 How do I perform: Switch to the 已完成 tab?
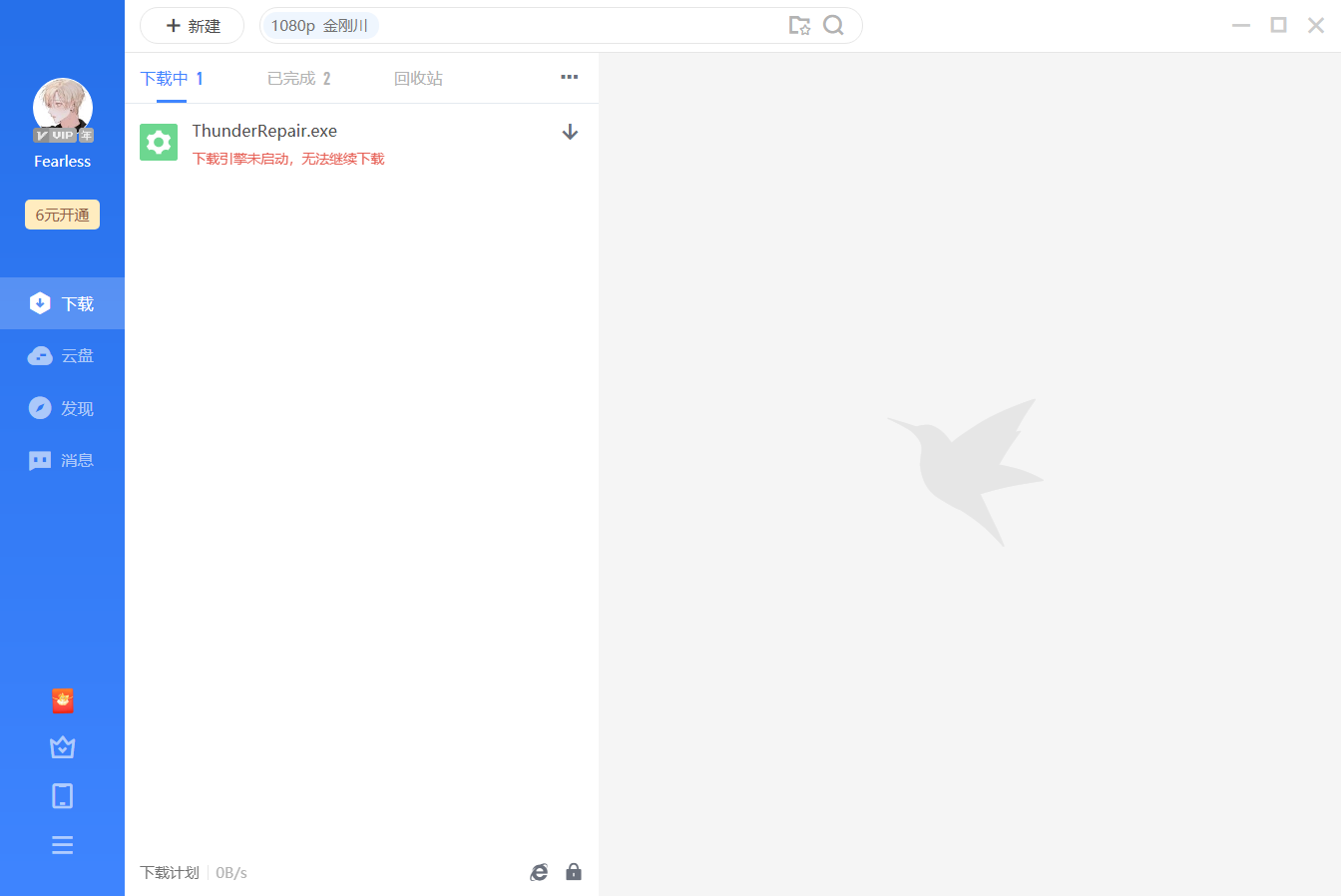point(298,79)
